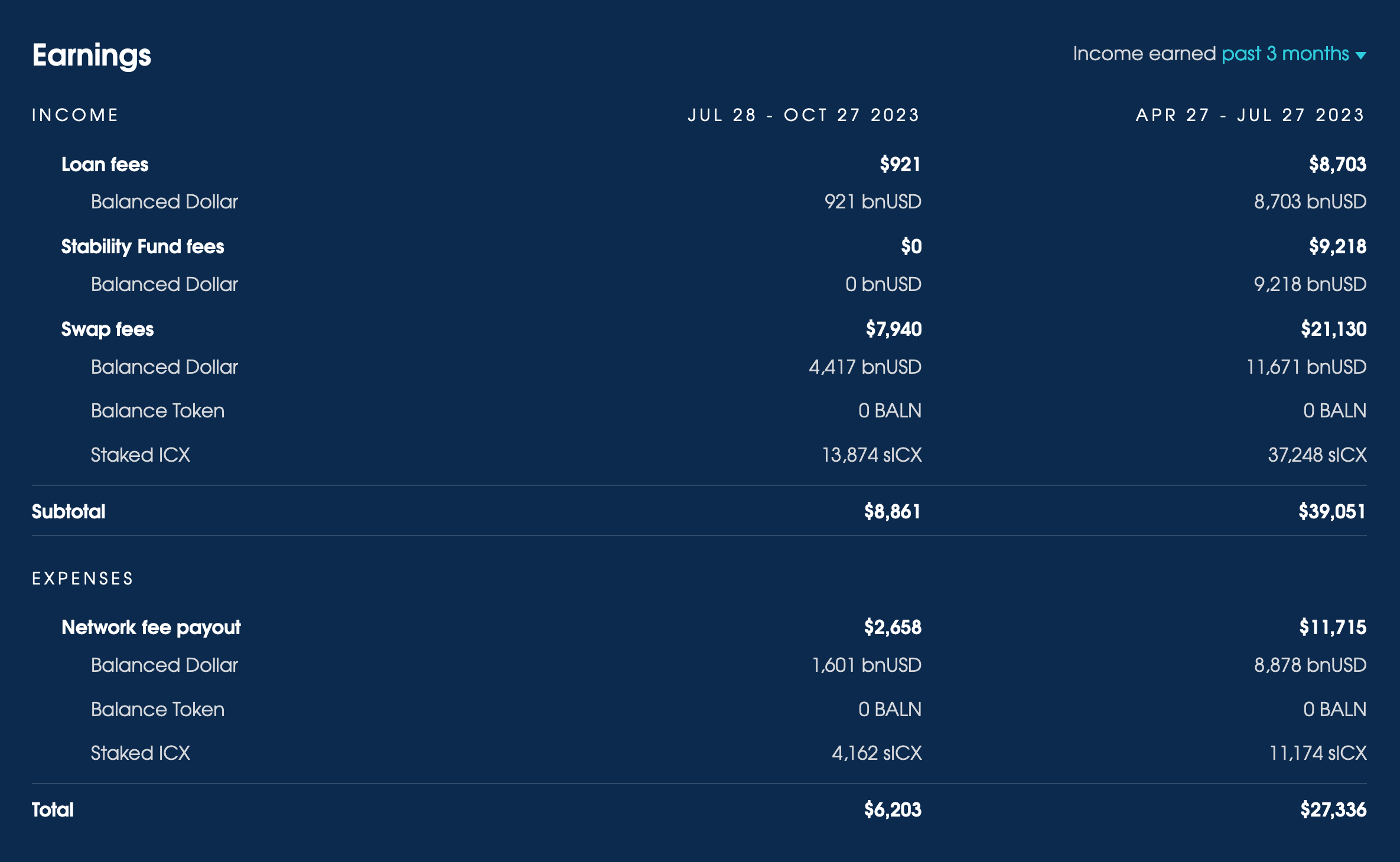Click the Stability Fund fees label
The height and width of the screenshot is (862, 1400).
click(143, 246)
